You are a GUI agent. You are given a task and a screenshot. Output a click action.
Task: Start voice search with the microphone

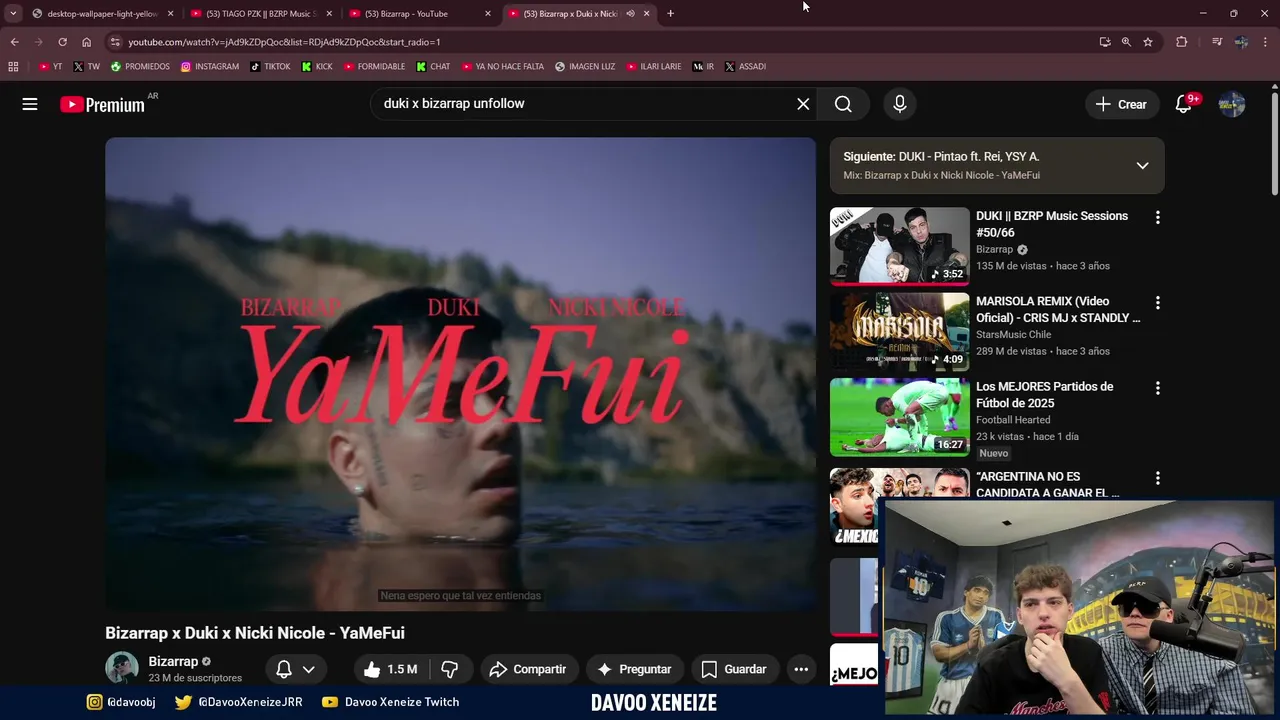[x=900, y=104]
